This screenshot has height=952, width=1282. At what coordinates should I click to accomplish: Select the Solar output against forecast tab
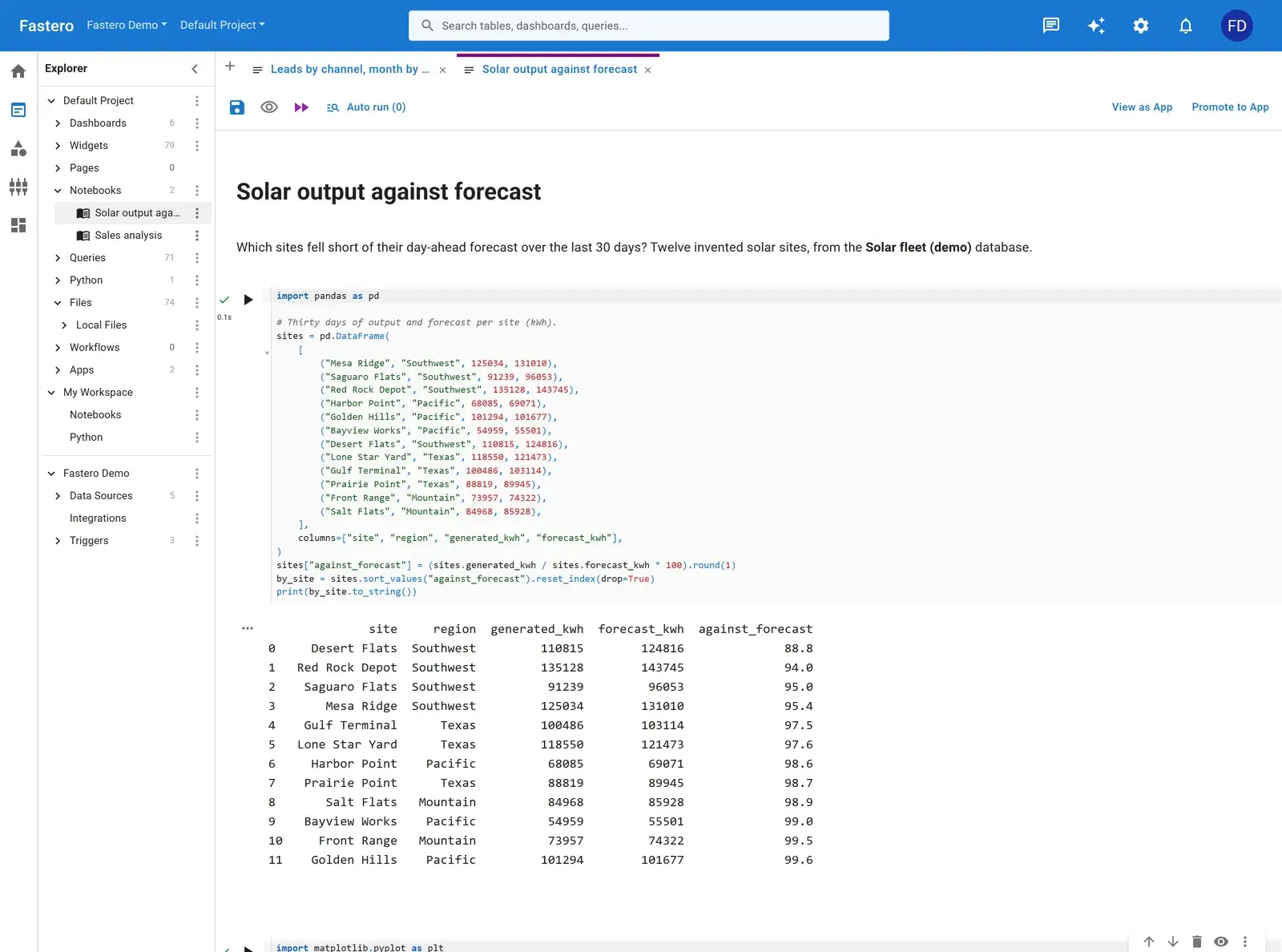(x=559, y=70)
